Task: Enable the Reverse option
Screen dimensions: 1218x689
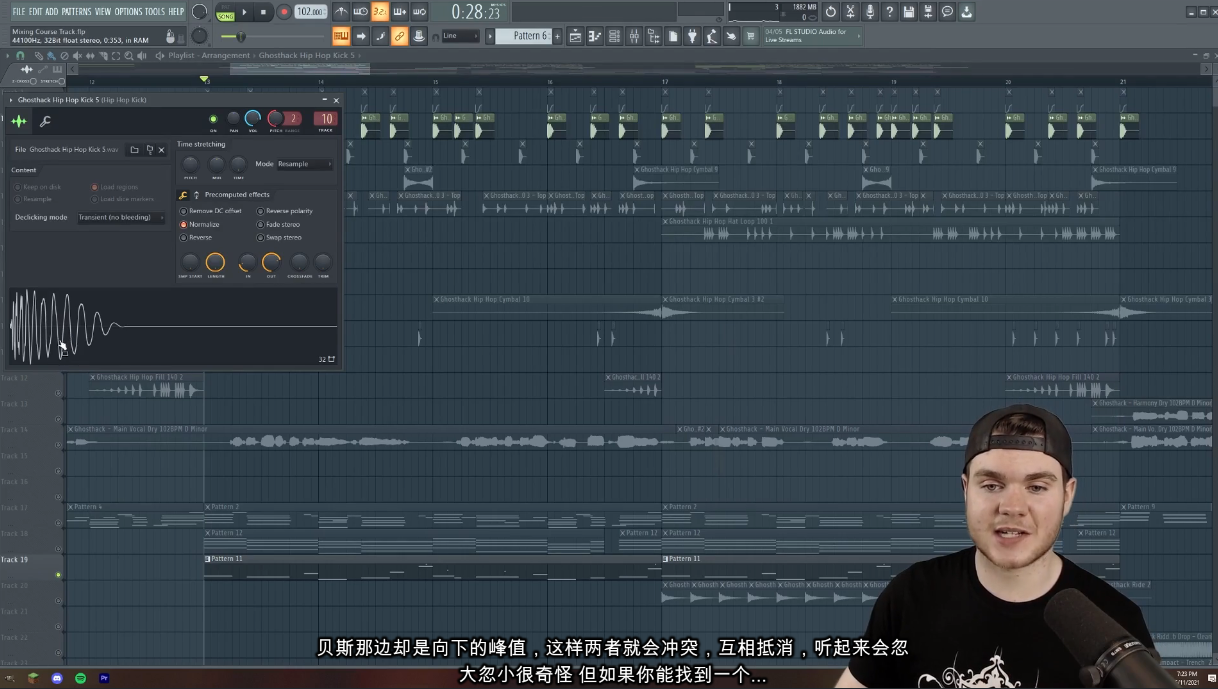Action: pyautogui.click(x=183, y=238)
